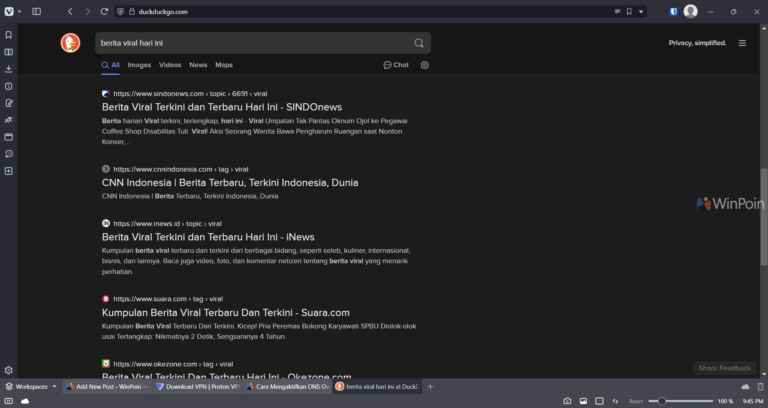Screen dimensions: 768x408
Task: View site security padlock info
Action: tap(132, 11)
